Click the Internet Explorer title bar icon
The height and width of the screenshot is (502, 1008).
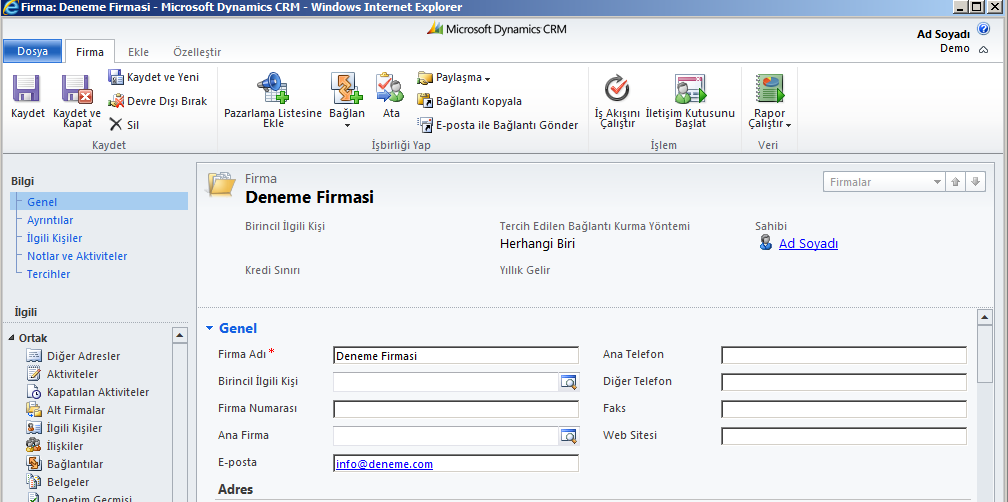coord(10,8)
